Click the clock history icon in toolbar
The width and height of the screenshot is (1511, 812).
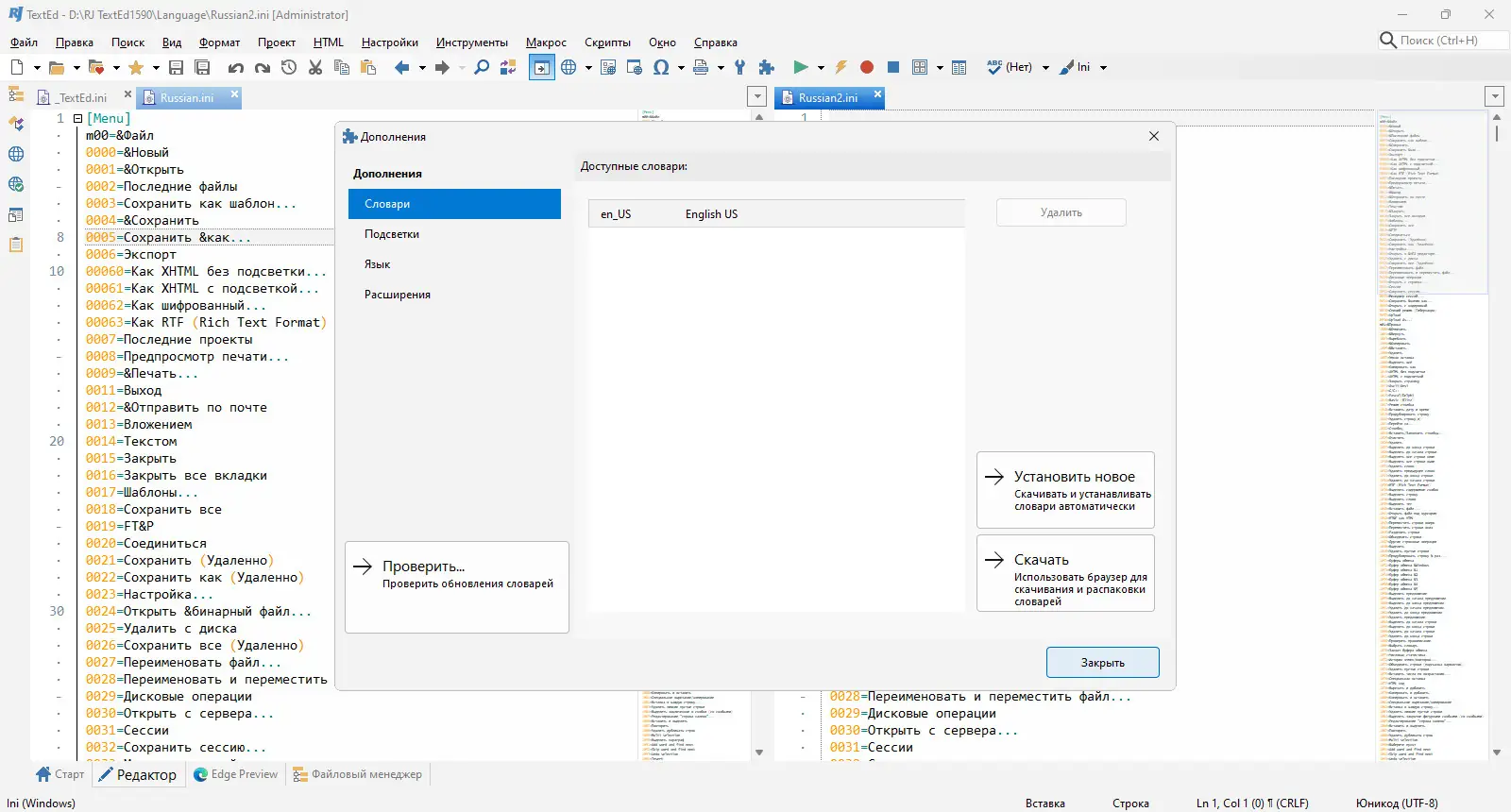pos(289,67)
